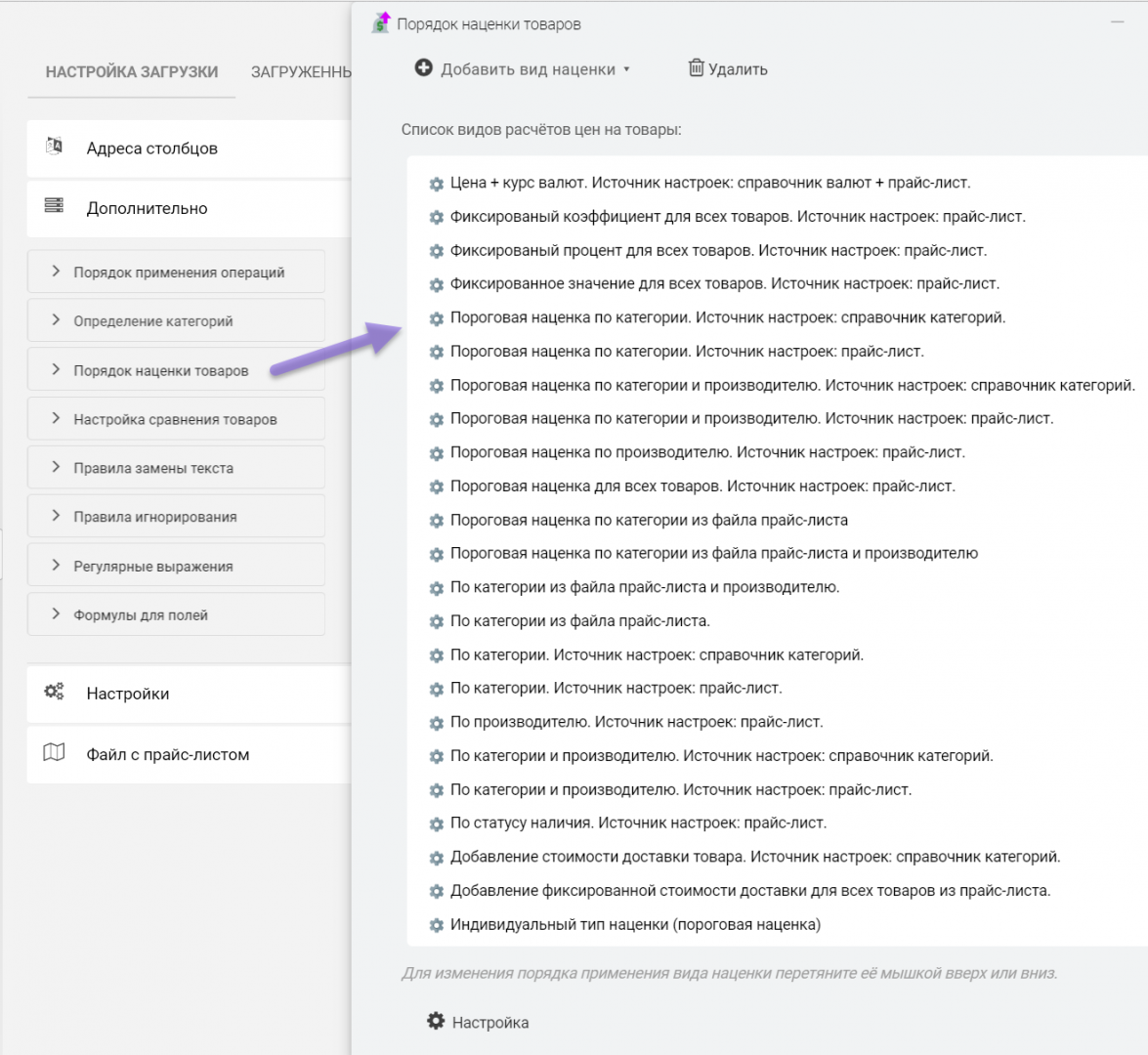Click the Адреса столбцов sidebar icon
Image resolution: width=1148 pixels, height=1055 pixels.
pos(55,147)
